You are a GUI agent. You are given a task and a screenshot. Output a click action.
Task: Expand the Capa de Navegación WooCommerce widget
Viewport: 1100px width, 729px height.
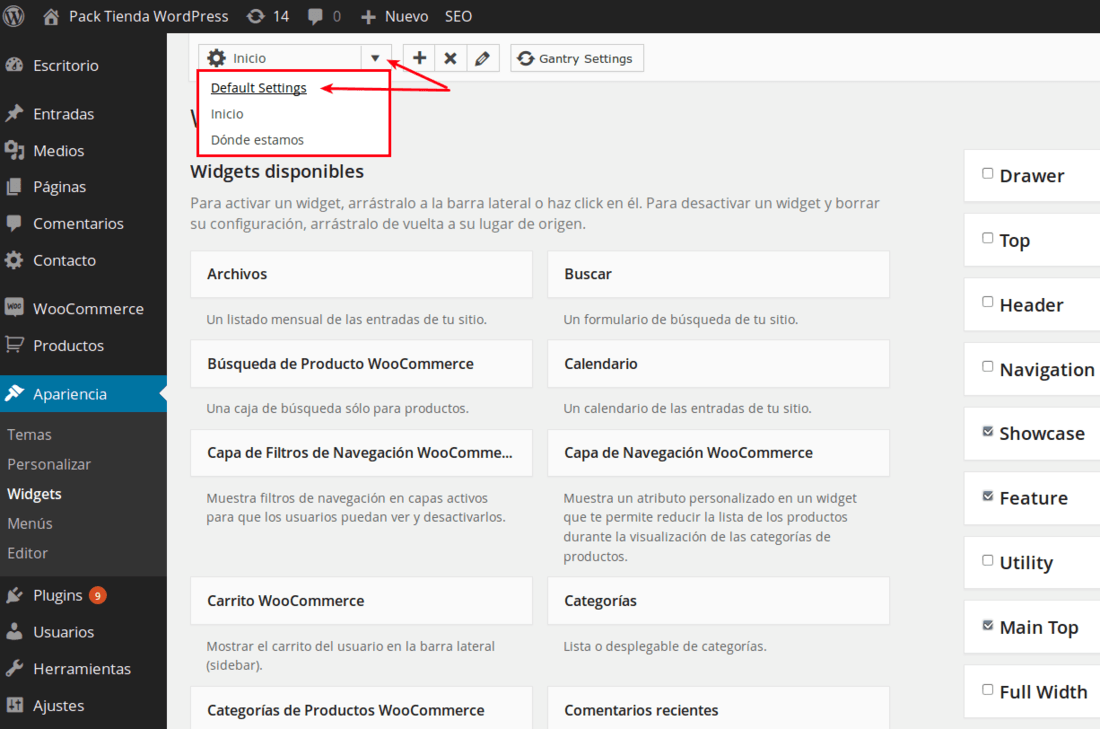(x=718, y=453)
